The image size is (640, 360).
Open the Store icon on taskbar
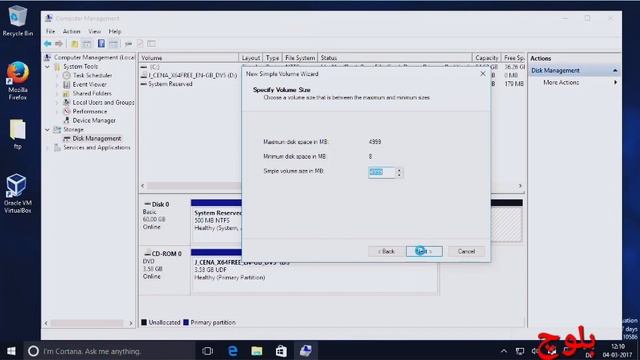tap(281, 351)
